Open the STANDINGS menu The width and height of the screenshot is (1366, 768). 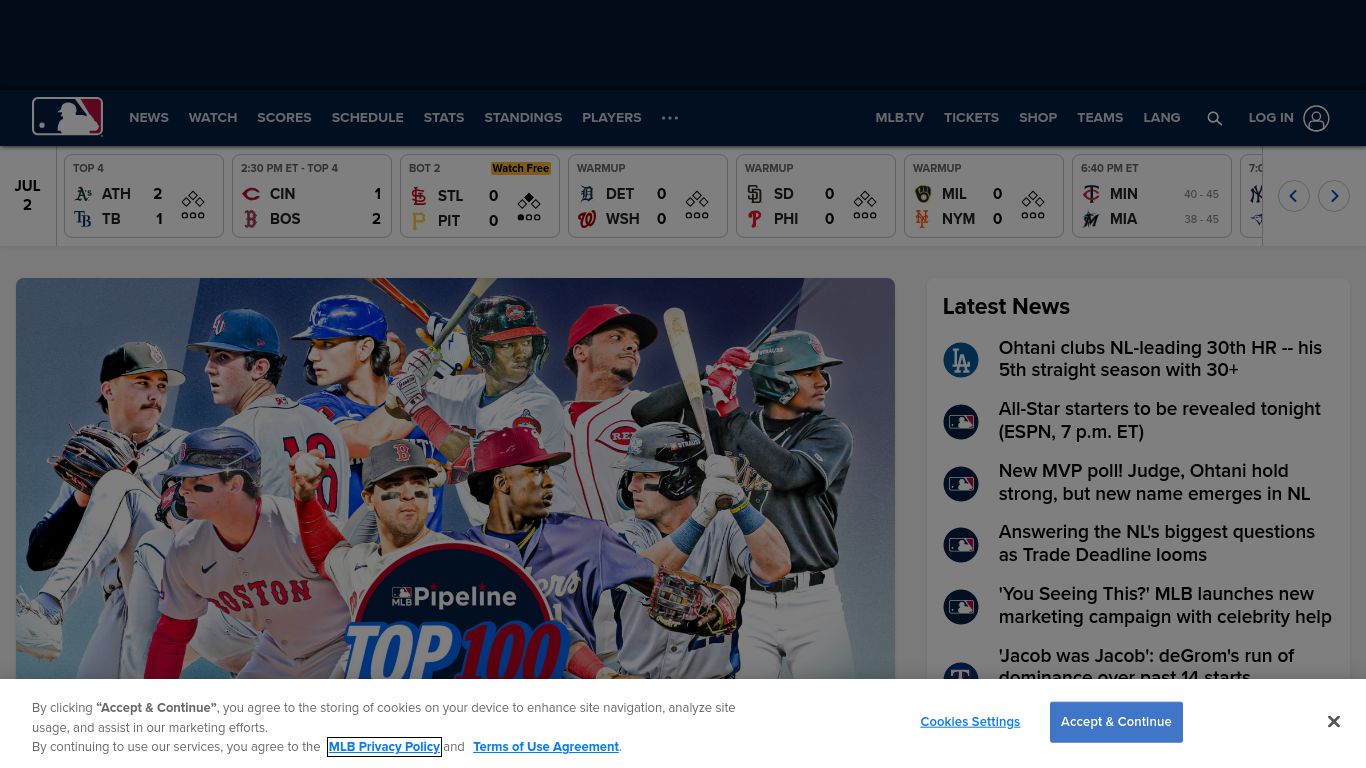(x=523, y=118)
